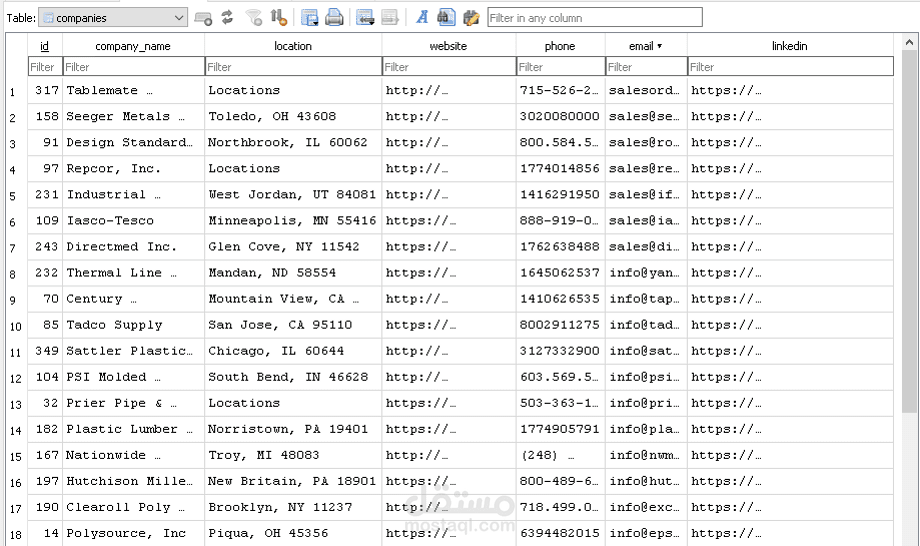Sort by the id column header
The height and width of the screenshot is (546, 920).
coord(45,46)
